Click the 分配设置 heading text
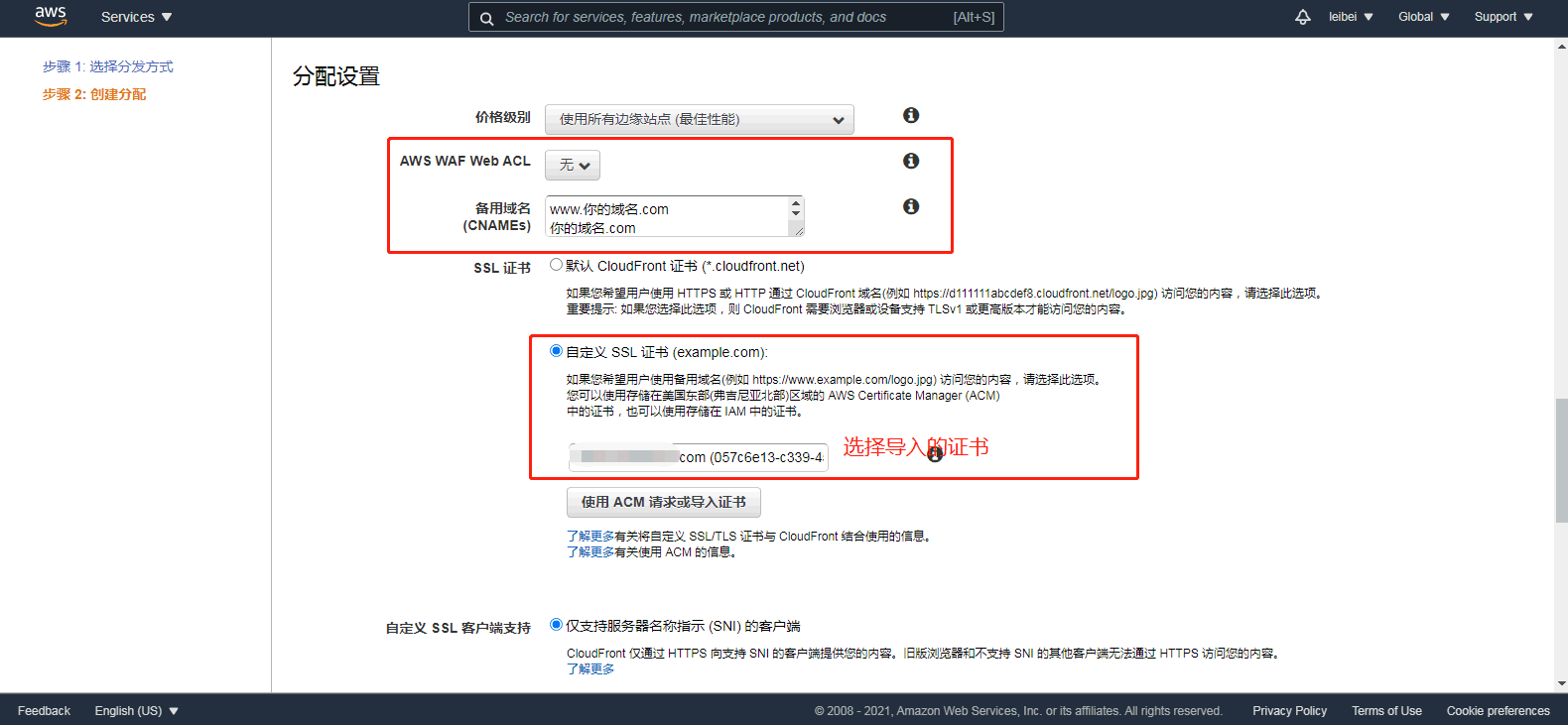Image resolution: width=1568 pixels, height=725 pixels. point(336,76)
